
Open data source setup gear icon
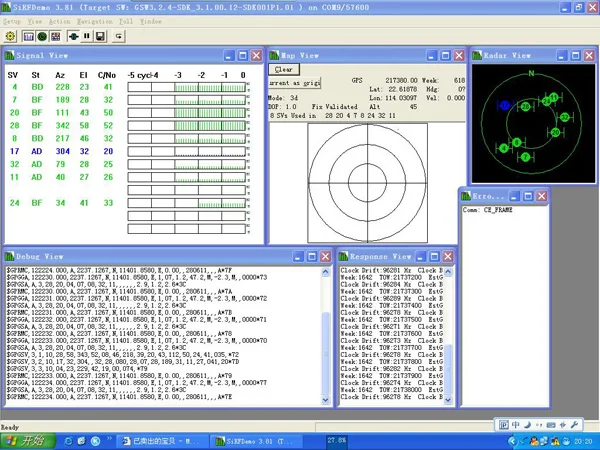click(10, 36)
